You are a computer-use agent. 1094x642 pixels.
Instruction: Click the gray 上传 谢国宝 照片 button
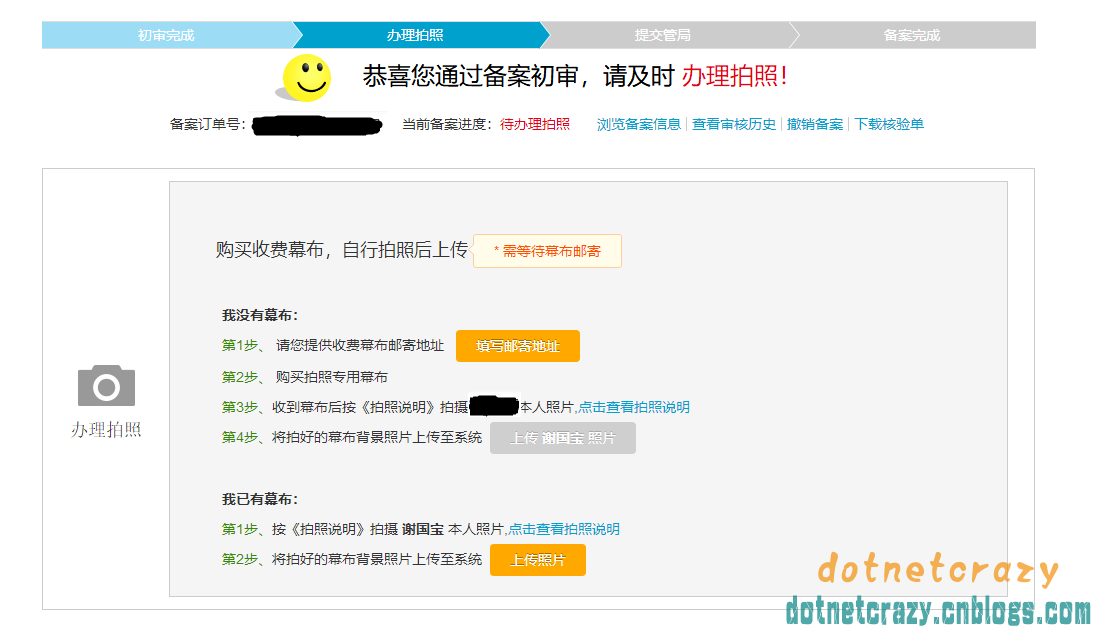pos(562,438)
